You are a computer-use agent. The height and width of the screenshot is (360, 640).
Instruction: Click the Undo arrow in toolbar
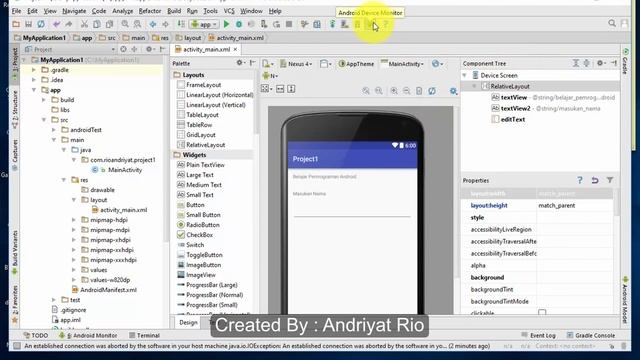click(56, 24)
